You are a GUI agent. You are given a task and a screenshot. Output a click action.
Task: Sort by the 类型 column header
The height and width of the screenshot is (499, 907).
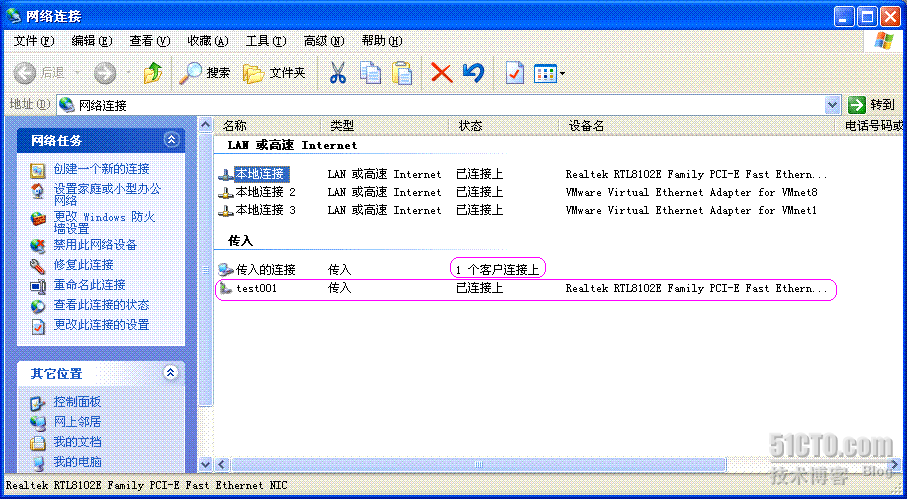[384, 125]
